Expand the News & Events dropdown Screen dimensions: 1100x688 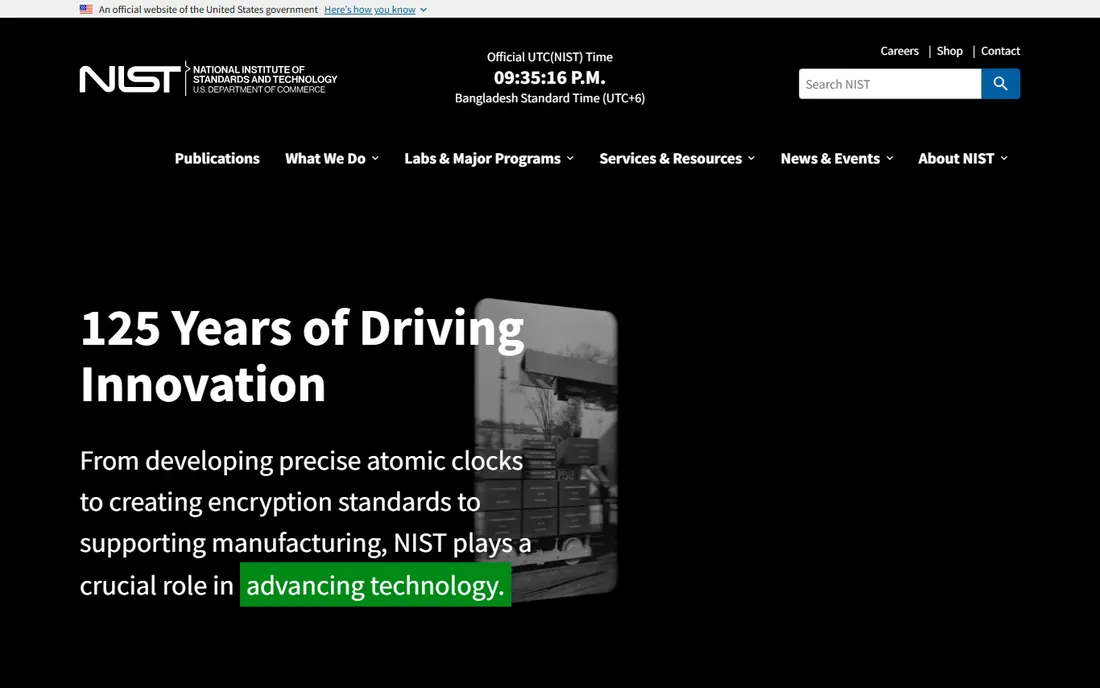(x=837, y=158)
